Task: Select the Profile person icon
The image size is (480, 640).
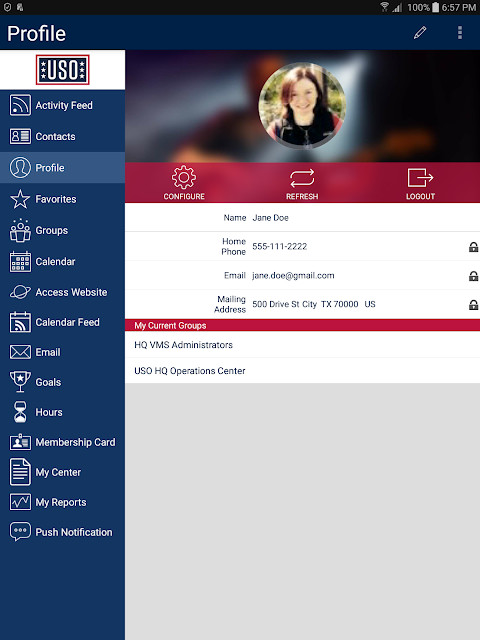Action: tap(20, 167)
